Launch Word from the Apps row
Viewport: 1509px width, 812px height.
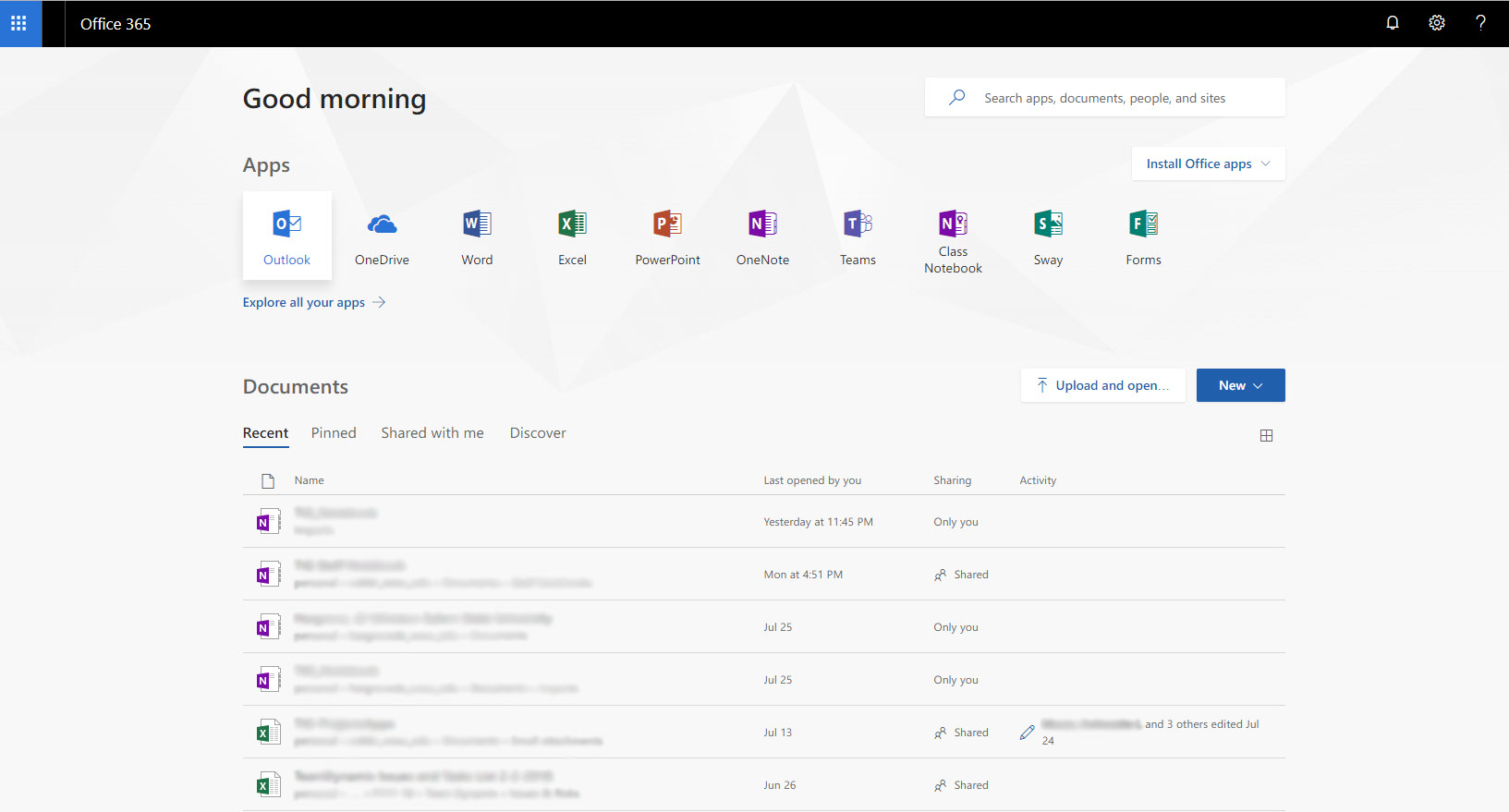click(x=477, y=236)
